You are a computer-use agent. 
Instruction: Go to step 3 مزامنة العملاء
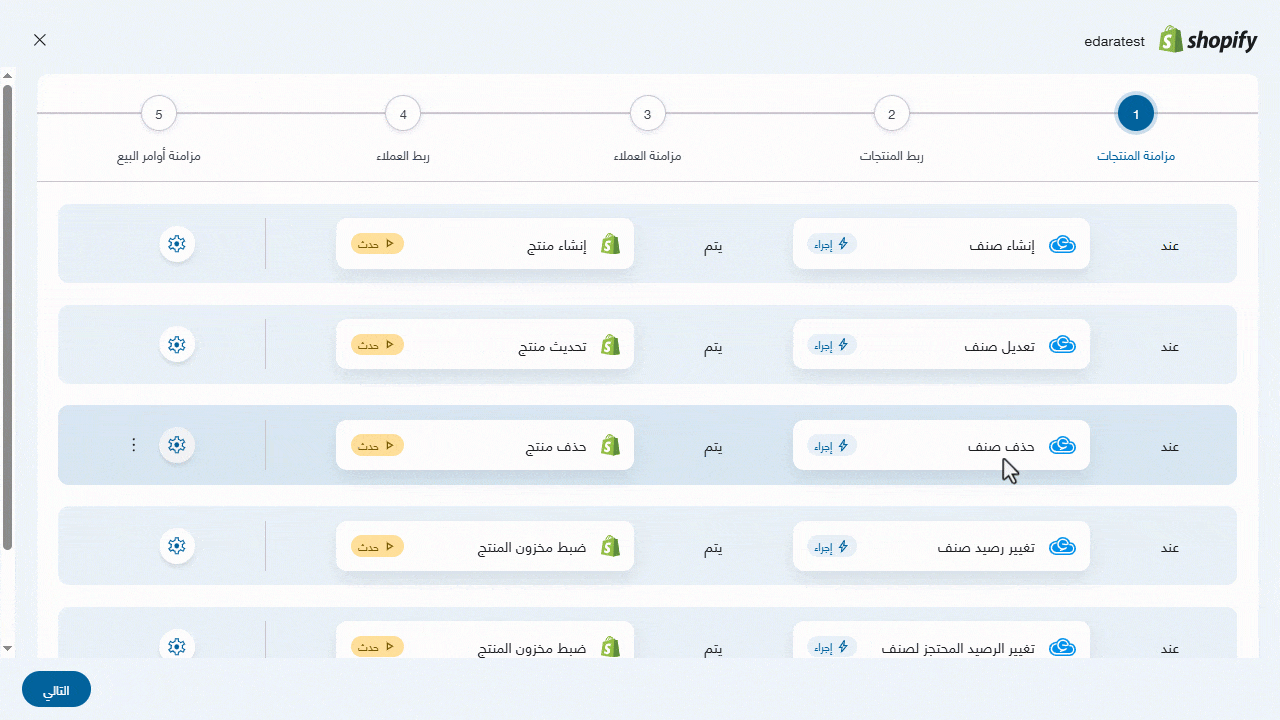[x=648, y=114]
